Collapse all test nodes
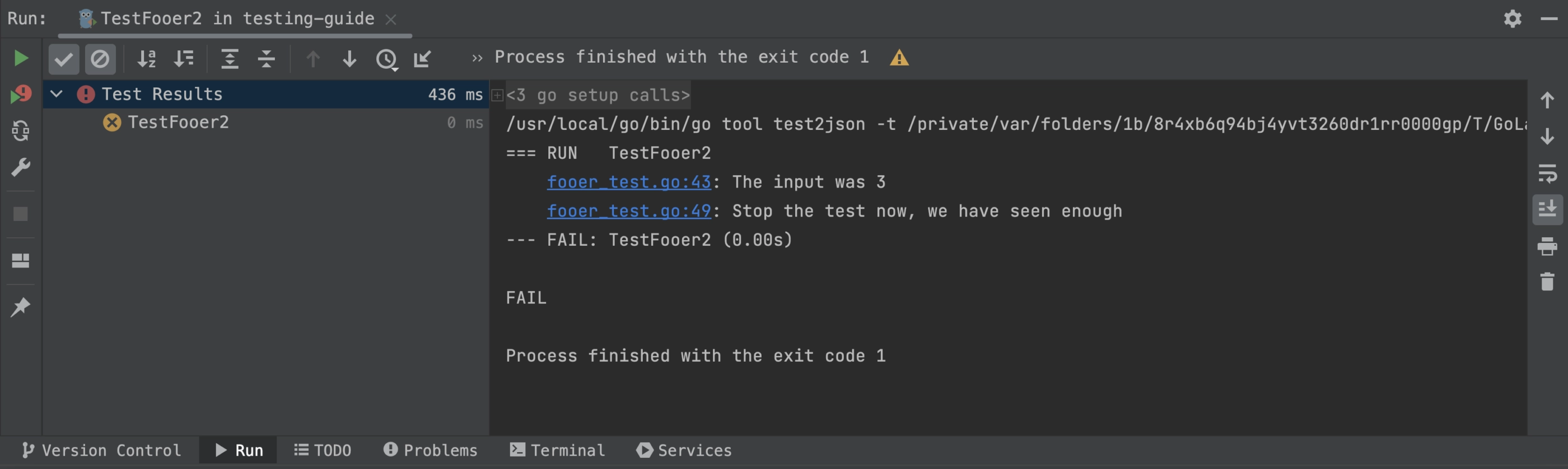1568x469 pixels. point(266,59)
